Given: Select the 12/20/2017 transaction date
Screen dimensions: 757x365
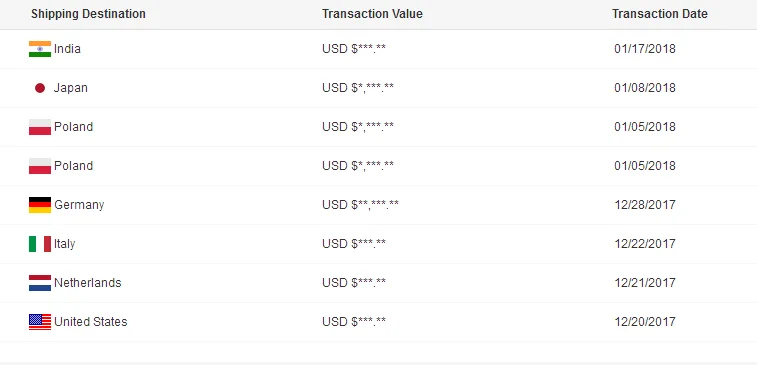Looking at the screenshot, I should tap(645, 322).
